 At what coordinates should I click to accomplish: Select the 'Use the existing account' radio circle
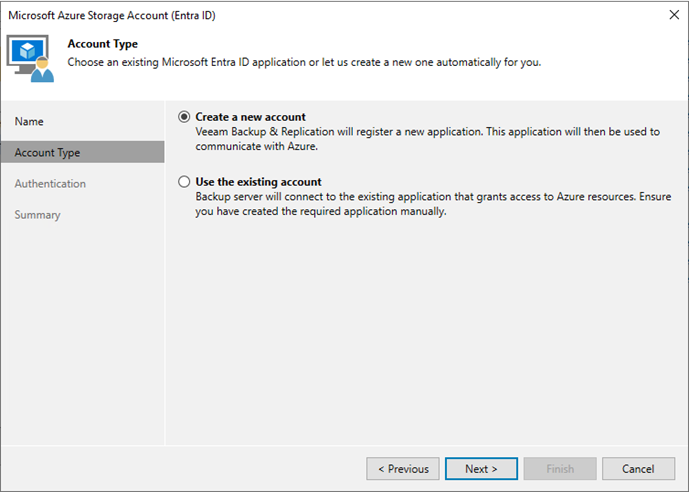point(183,182)
